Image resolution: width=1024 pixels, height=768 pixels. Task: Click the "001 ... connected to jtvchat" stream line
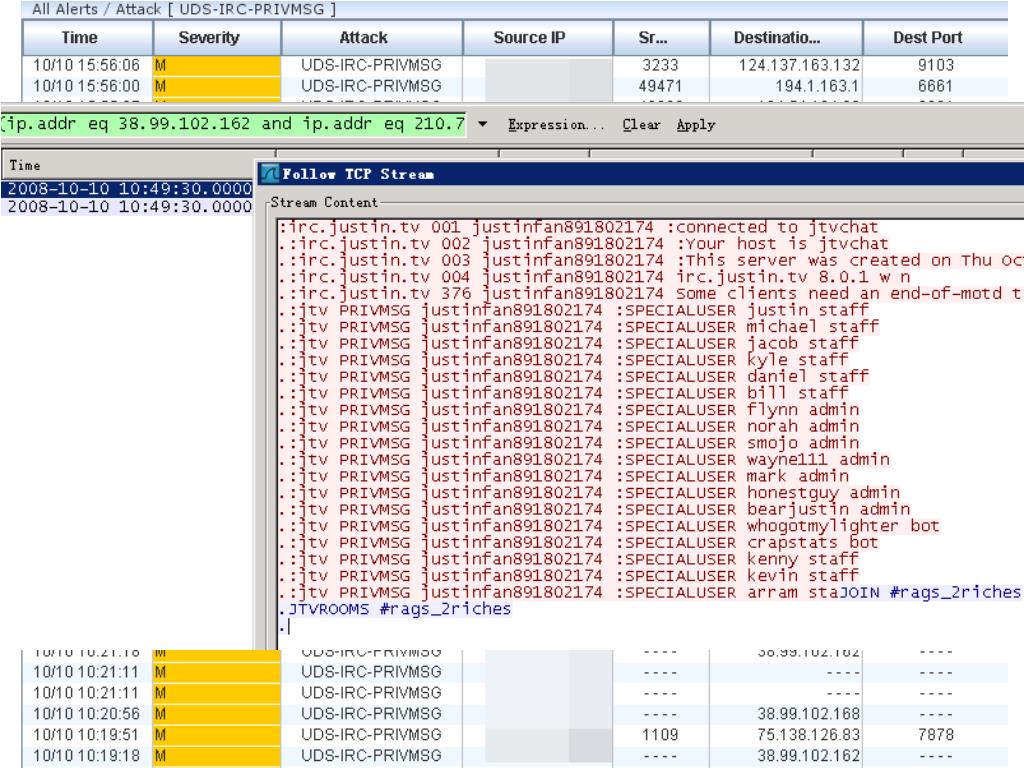[578, 227]
